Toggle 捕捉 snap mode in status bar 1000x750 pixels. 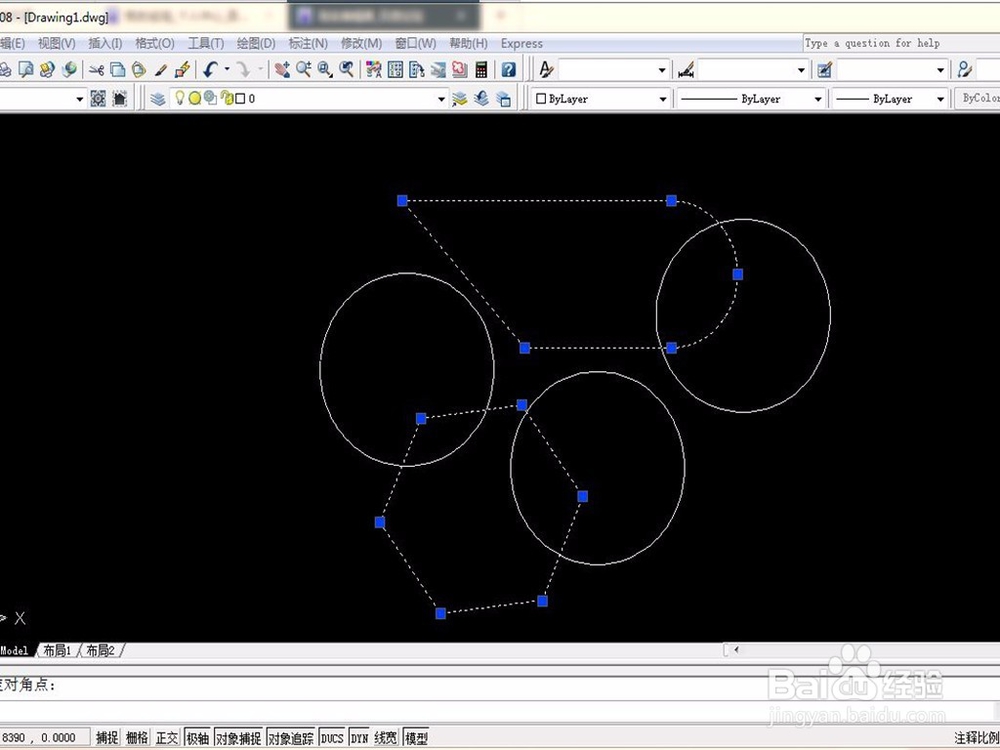coord(107,738)
